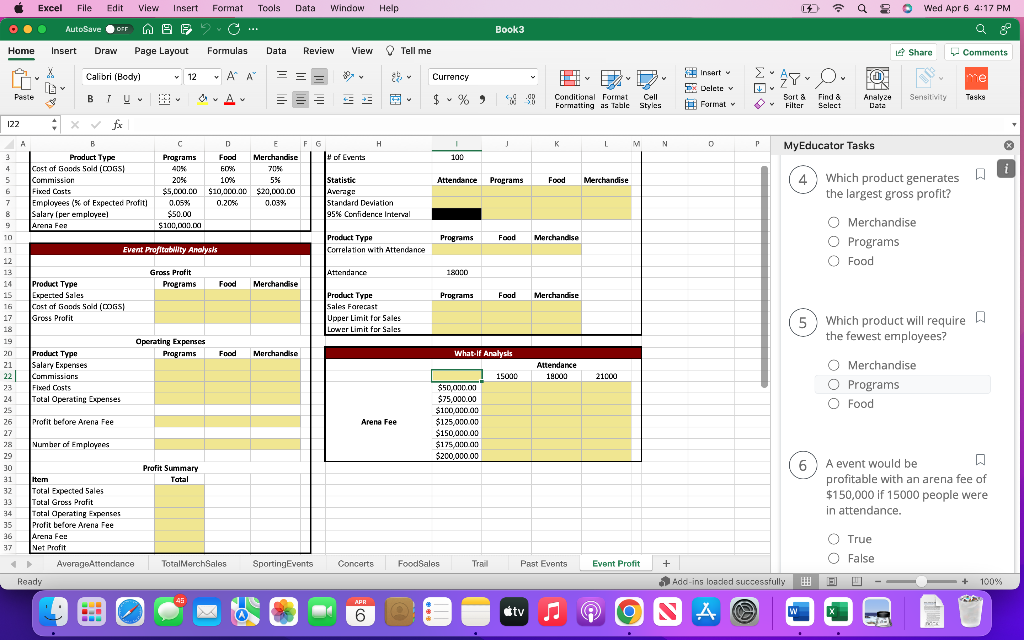Click the Home icon in title bar
Image resolution: width=1024 pixels, height=640 pixels.
(148, 29)
